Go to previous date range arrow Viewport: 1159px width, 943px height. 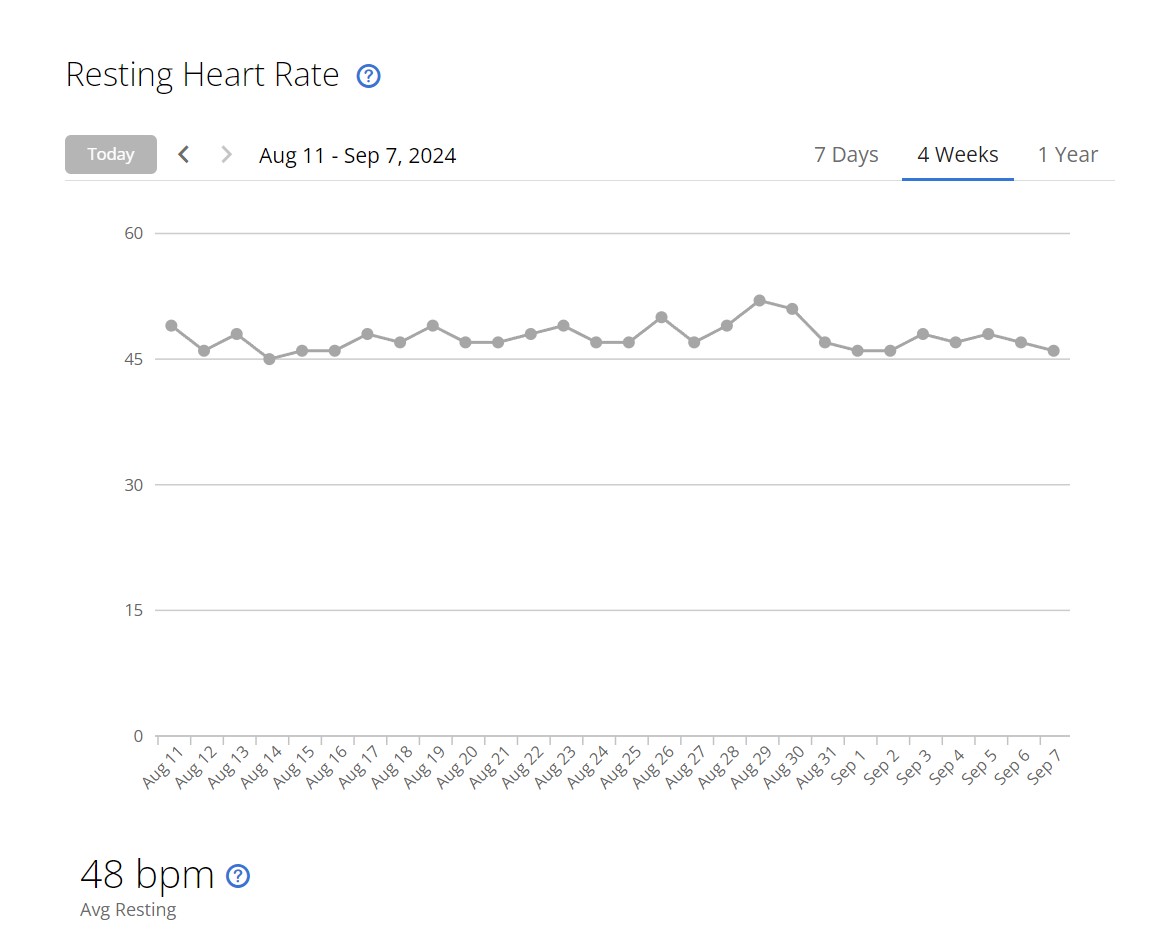[183, 154]
